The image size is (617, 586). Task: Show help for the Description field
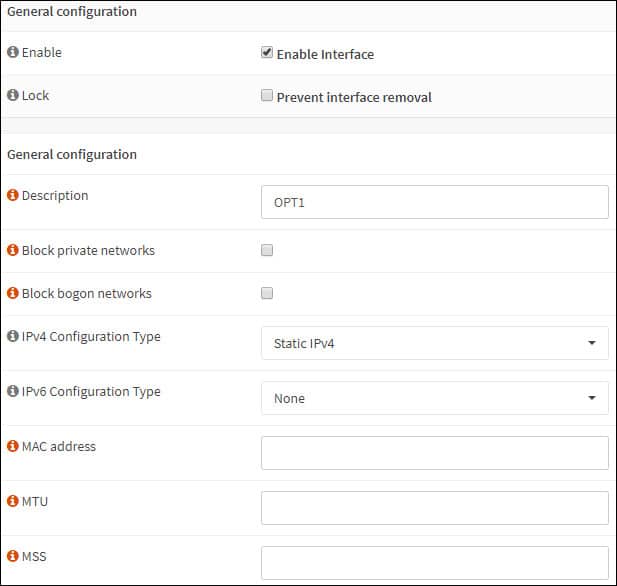pyautogui.click(x=13, y=196)
